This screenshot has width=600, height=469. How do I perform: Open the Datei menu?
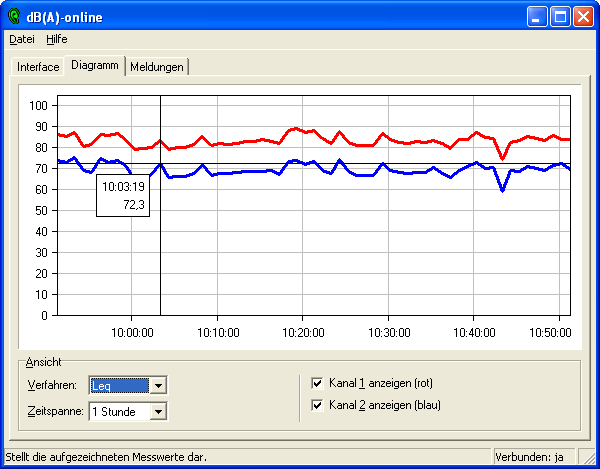point(21,39)
